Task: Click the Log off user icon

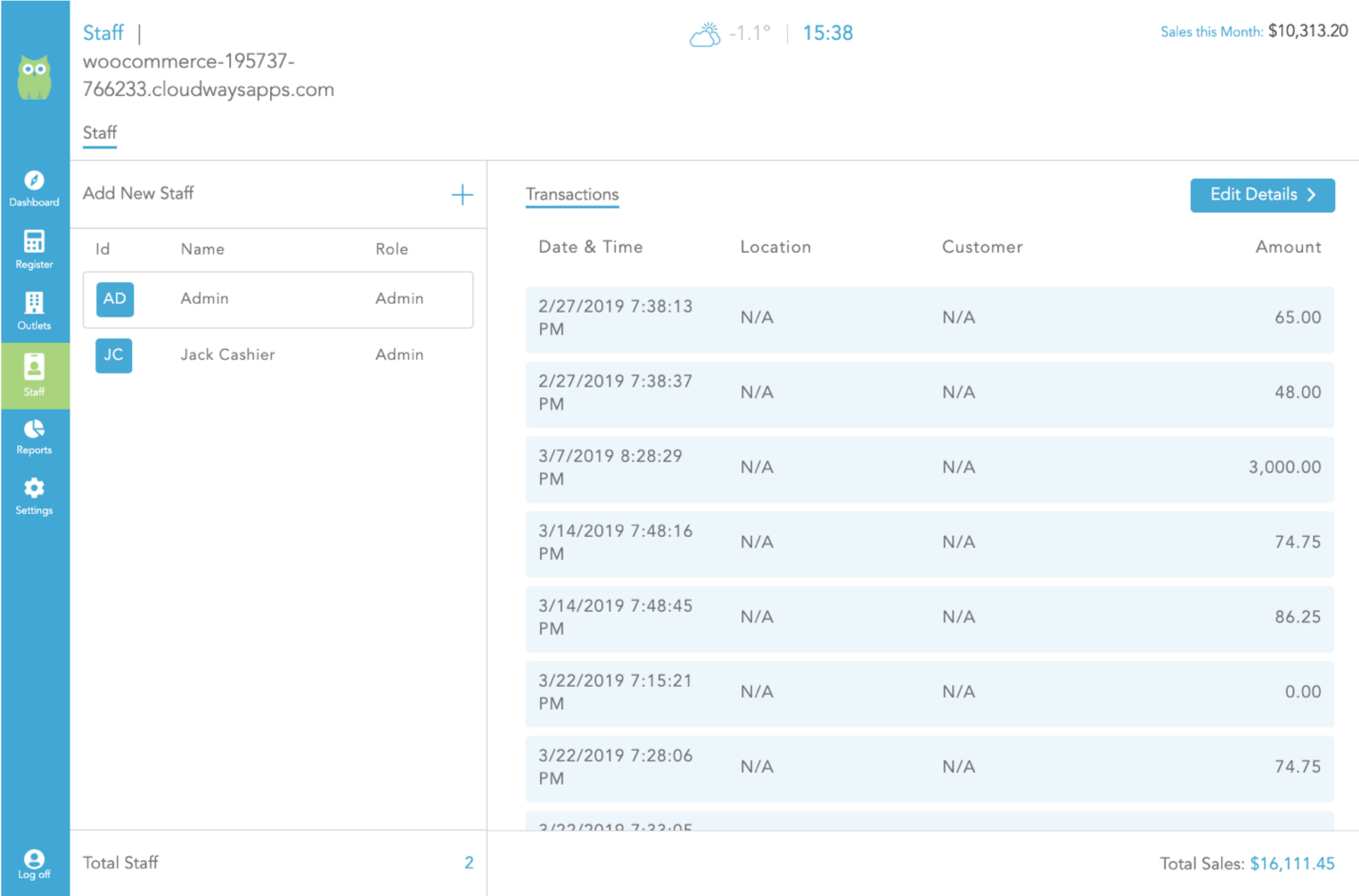Action: tap(34, 862)
